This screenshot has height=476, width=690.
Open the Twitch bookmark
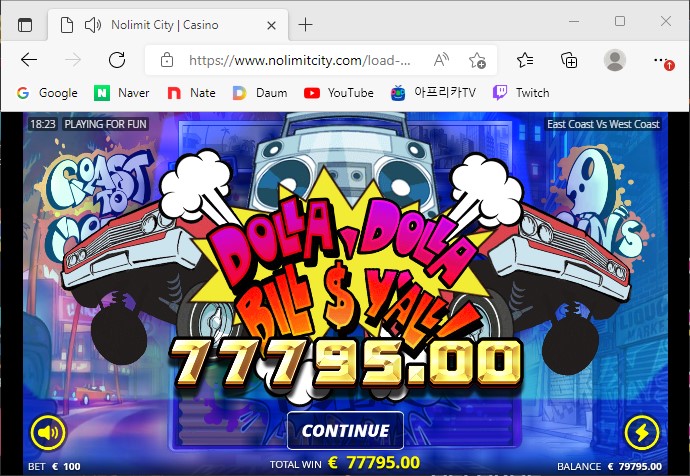point(521,93)
